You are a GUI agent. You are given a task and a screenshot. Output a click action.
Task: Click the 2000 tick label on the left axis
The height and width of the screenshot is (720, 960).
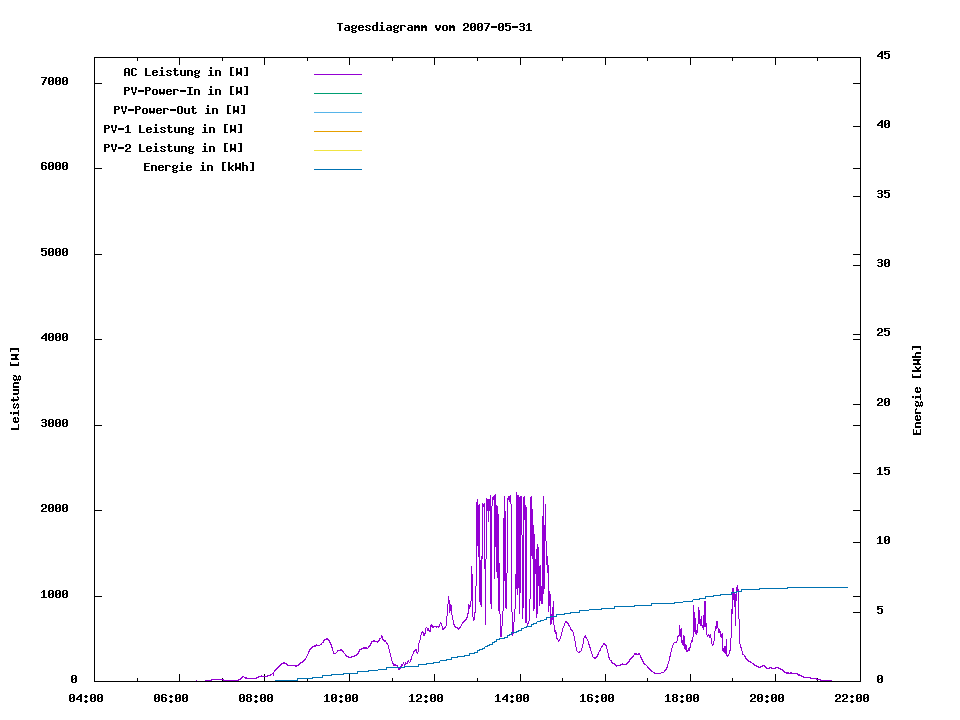[53, 509]
